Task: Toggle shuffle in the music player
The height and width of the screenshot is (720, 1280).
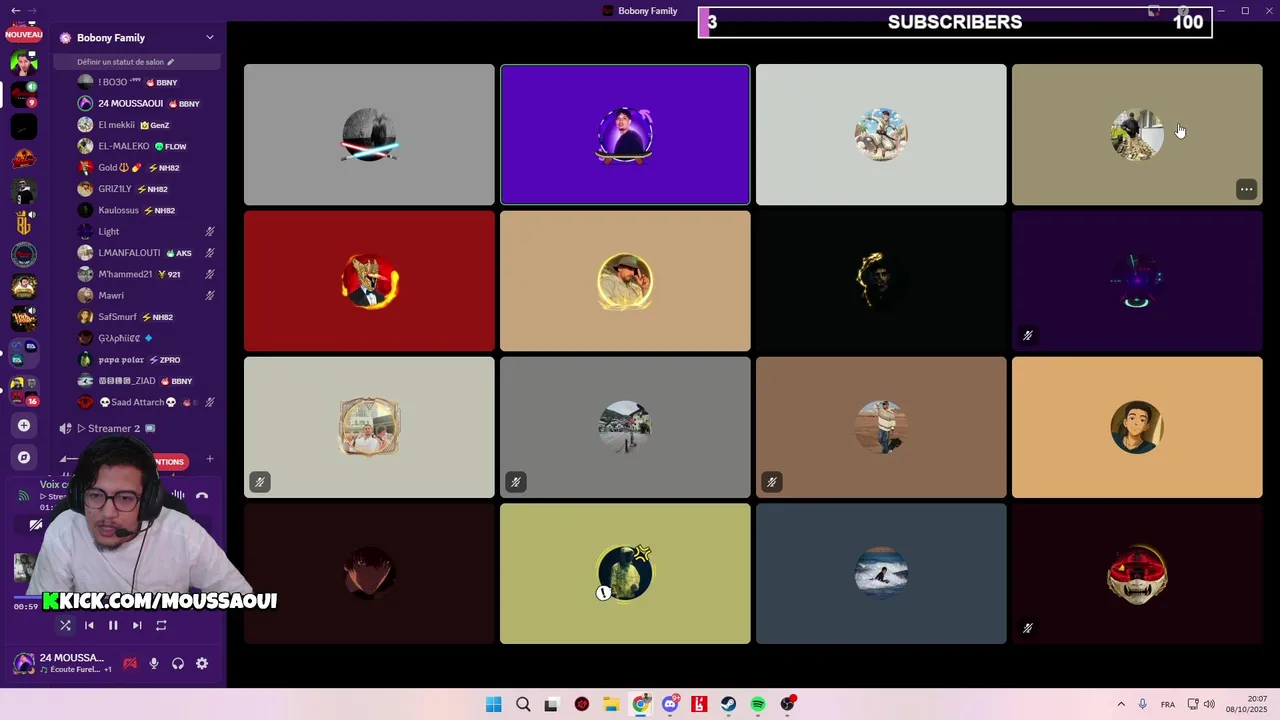Action: tap(65, 625)
